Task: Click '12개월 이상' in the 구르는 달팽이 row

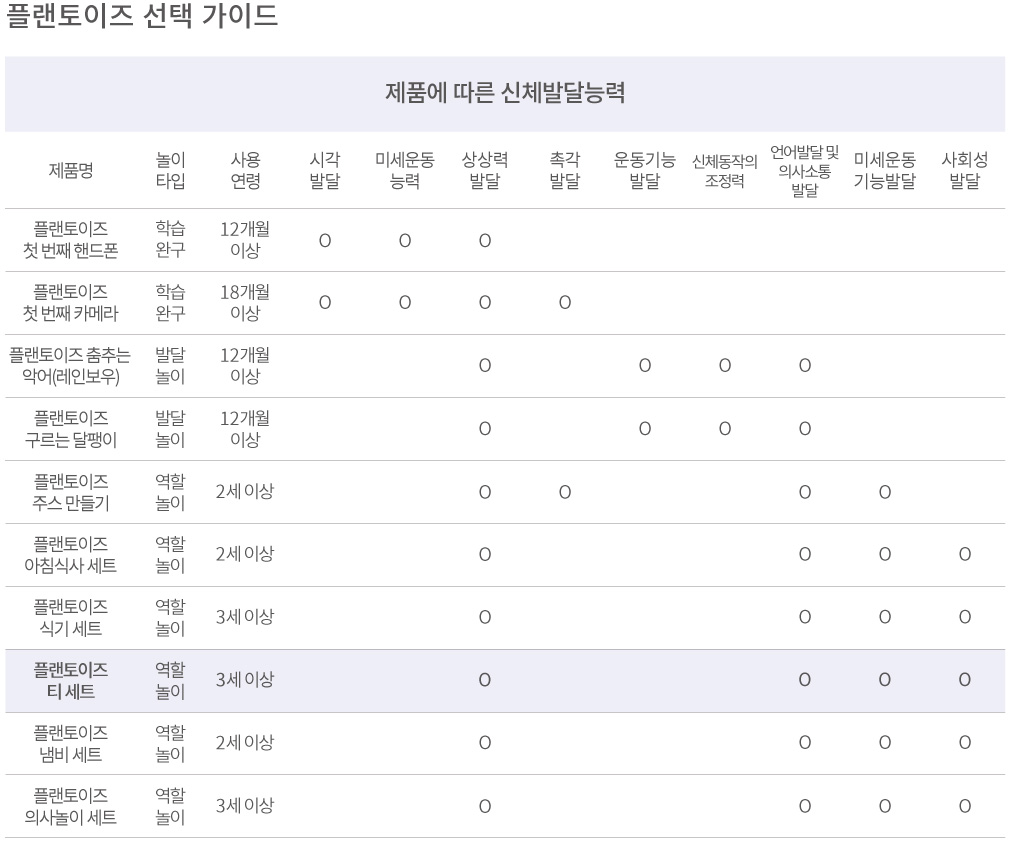Action: pyautogui.click(x=245, y=428)
